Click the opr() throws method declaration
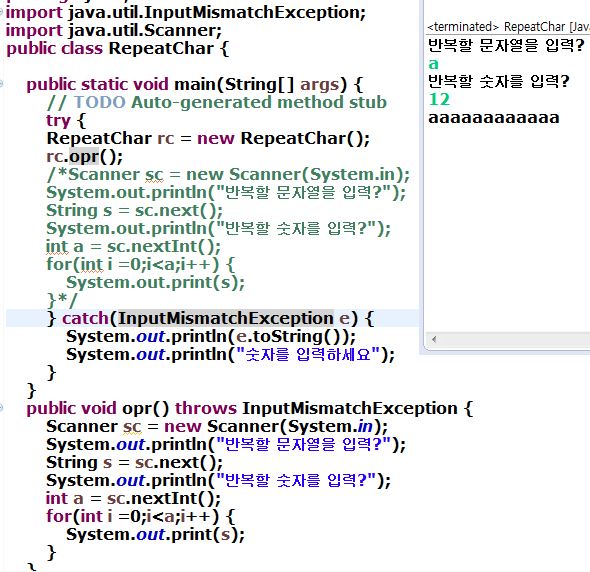This screenshot has width=590, height=572. (x=249, y=409)
